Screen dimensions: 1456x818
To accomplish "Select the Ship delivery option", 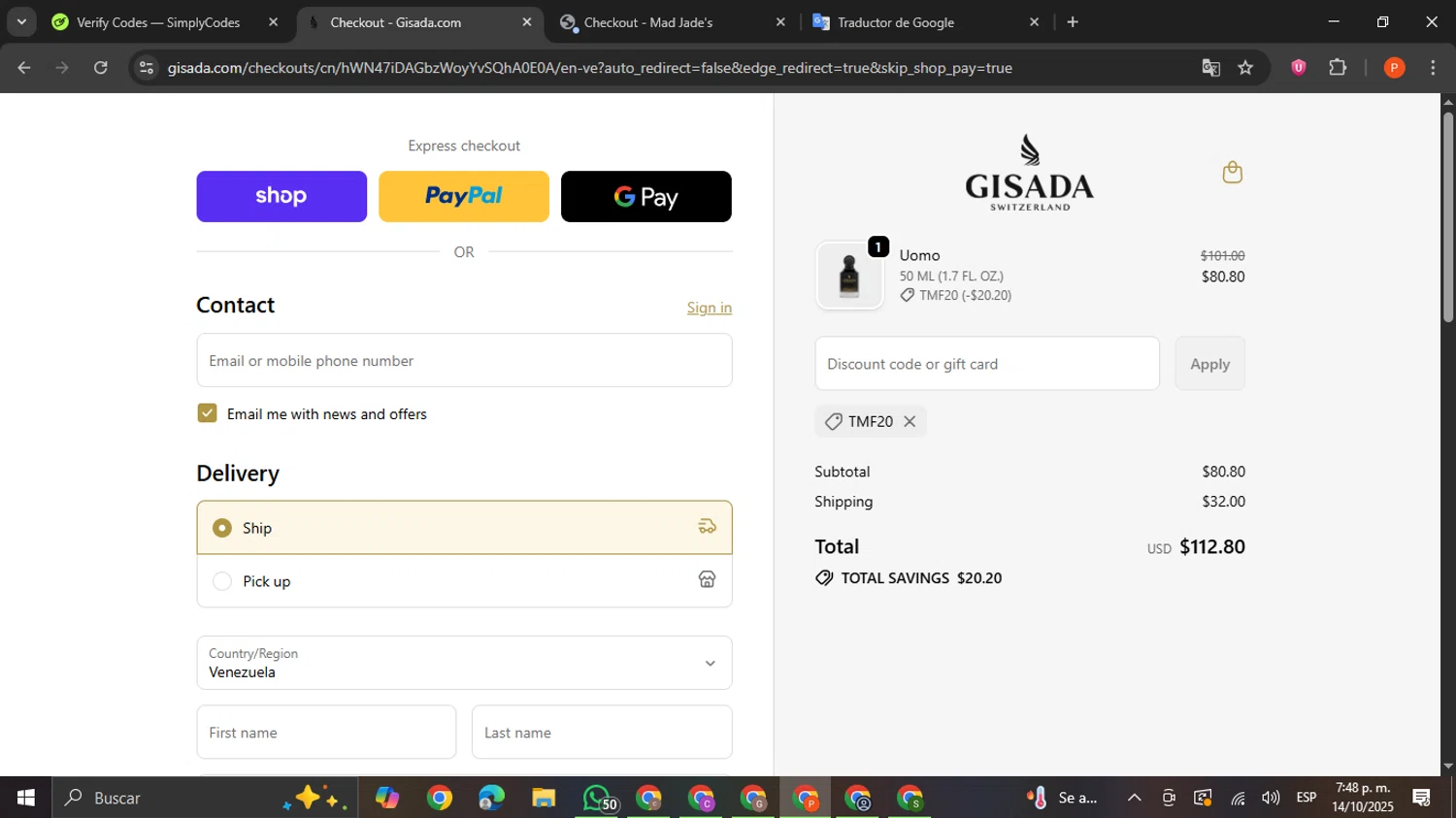I will 464,528.
